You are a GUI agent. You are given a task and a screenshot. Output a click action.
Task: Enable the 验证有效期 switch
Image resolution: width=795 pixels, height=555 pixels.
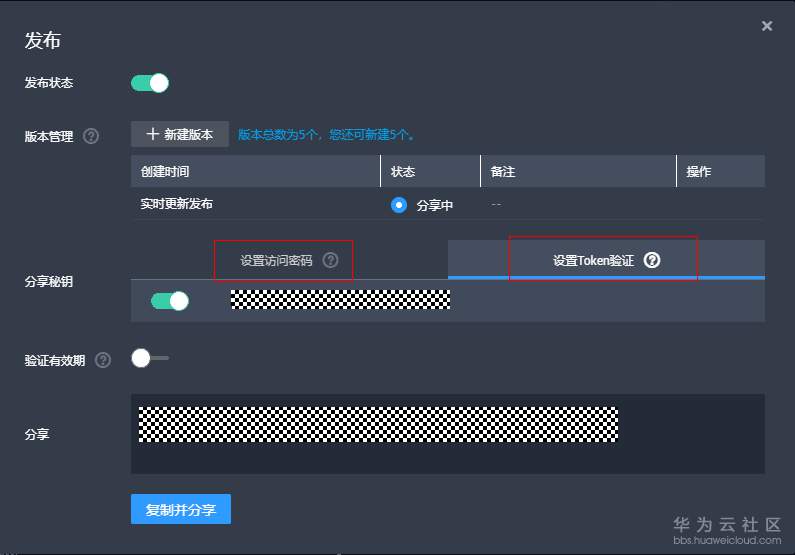(x=150, y=358)
